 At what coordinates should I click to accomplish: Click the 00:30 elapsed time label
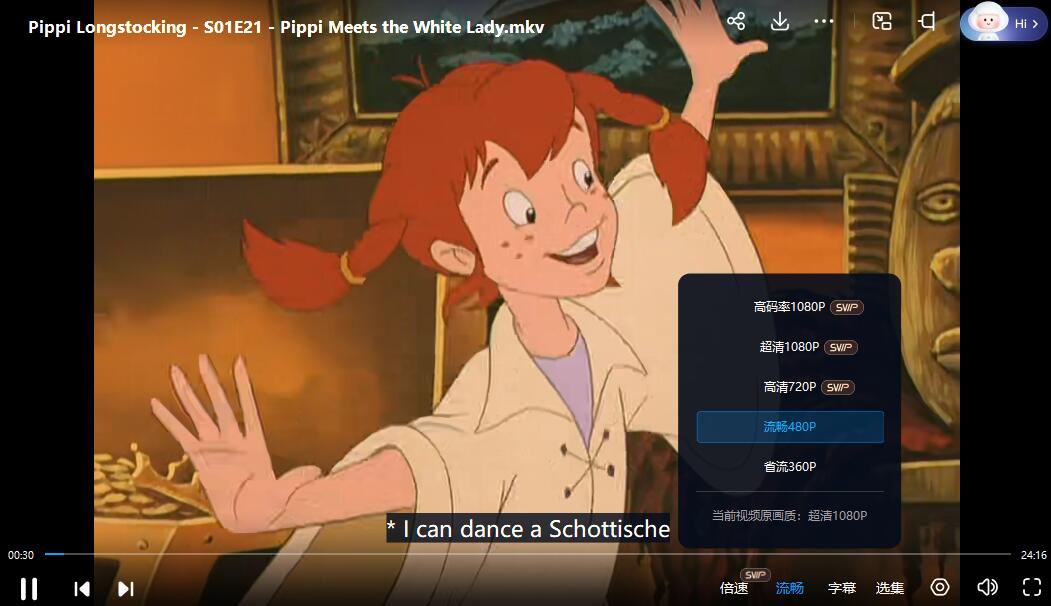point(21,555)
